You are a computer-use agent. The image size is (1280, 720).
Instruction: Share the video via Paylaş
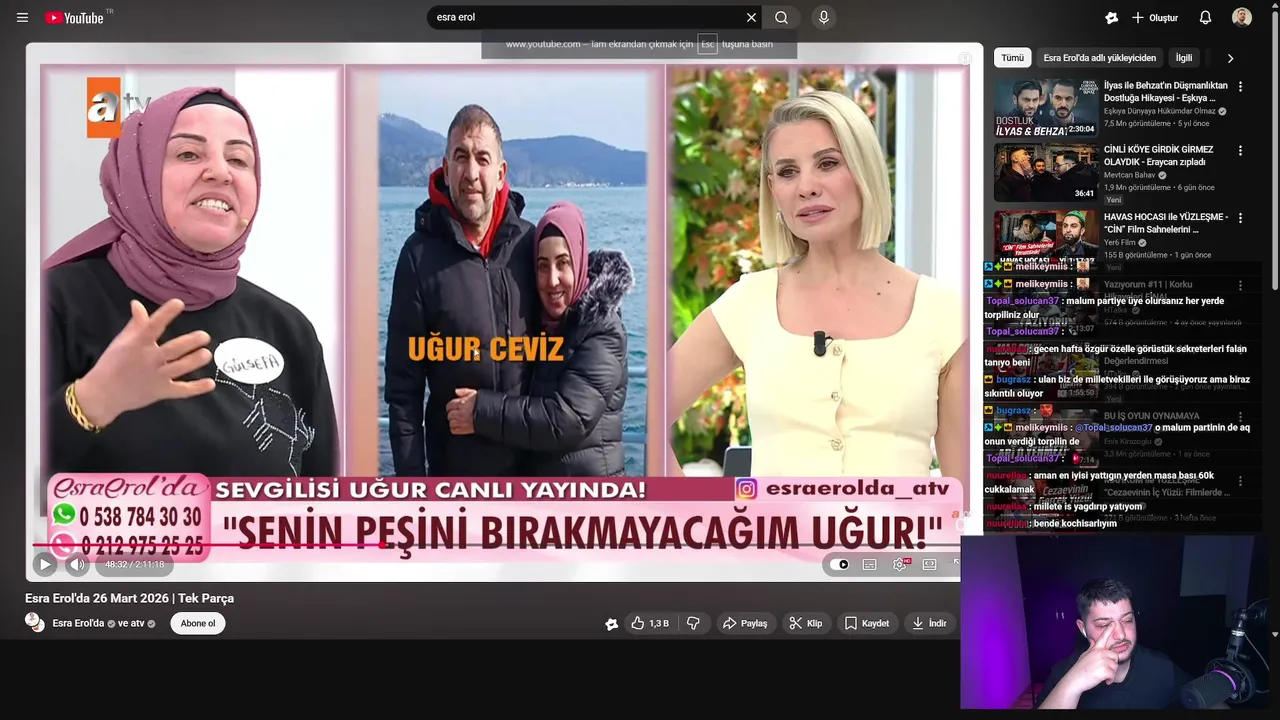point(745,623)
